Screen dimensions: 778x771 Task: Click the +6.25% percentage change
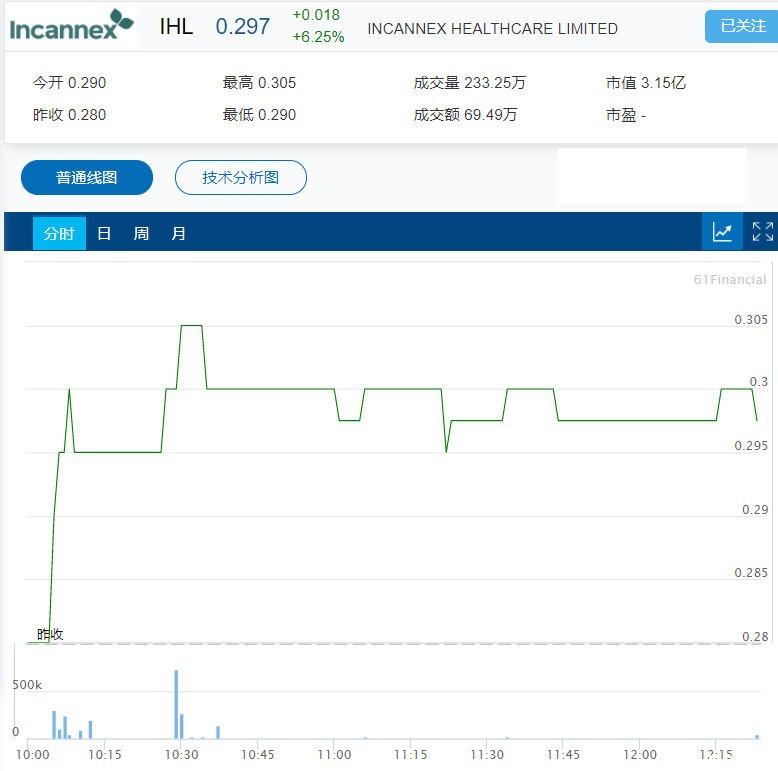tap(318, 37)
